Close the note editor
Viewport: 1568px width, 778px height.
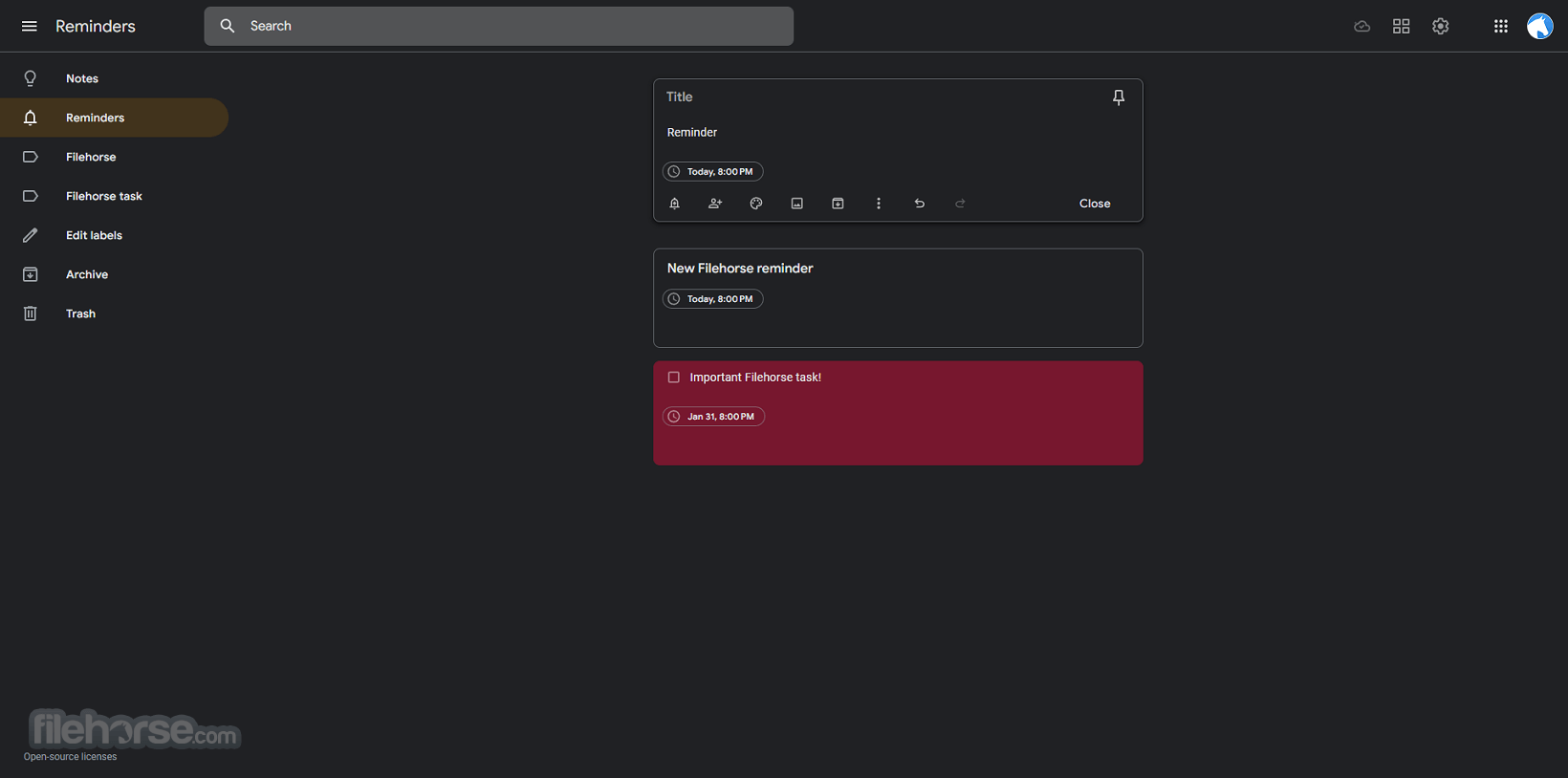click(1095, 204)
